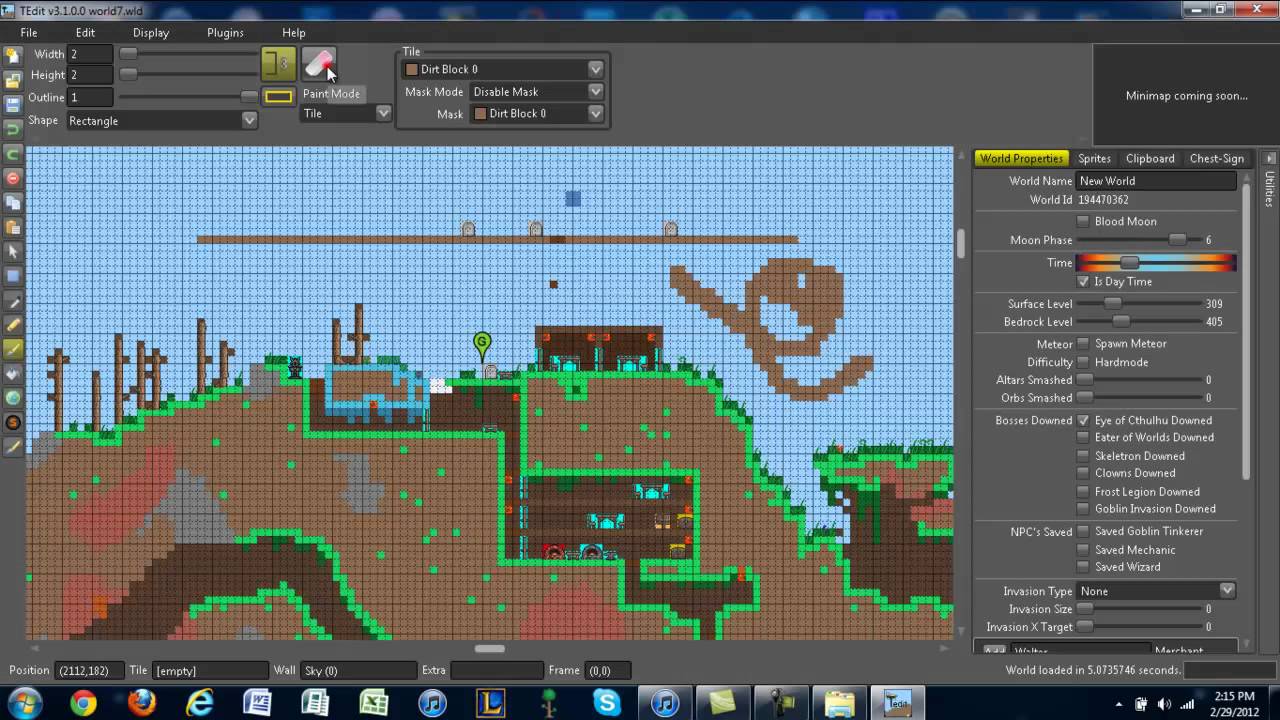Enable the Blood Moon checkbox
Image resolution: width=1280 pixels, height=720 pixels.
(1083, 221)
